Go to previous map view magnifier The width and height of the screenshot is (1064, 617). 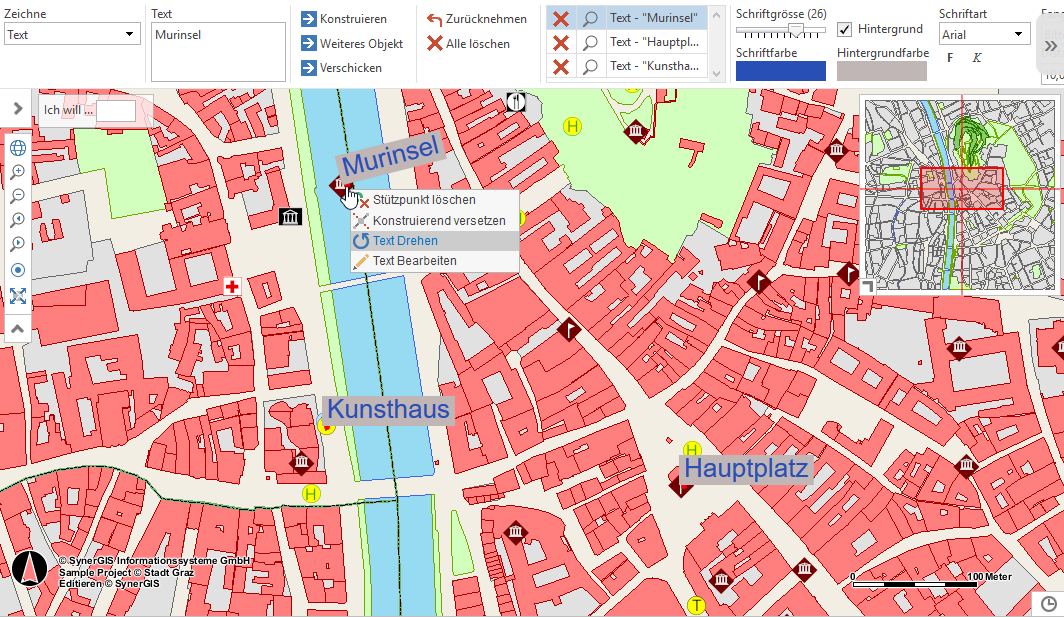[18, 221]
